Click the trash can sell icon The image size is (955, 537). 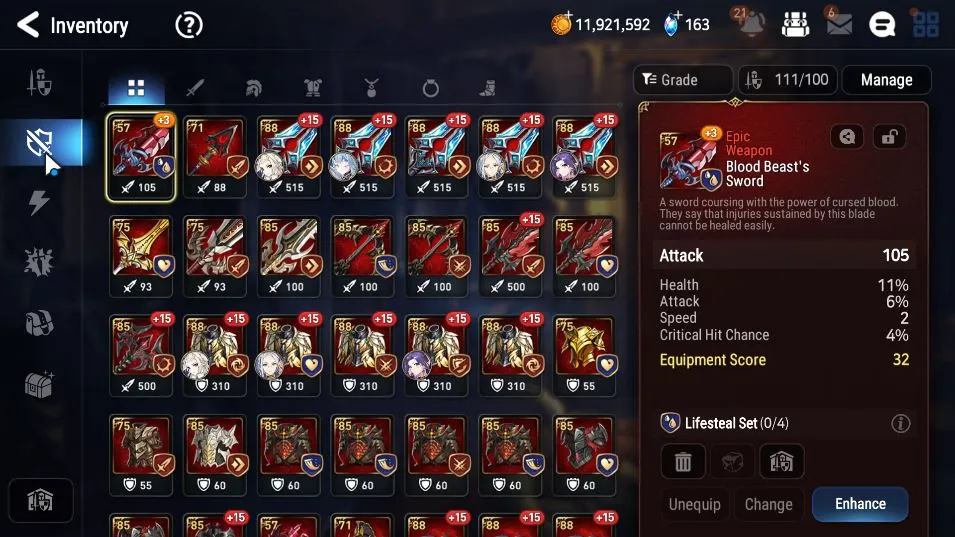click(683, 462)
